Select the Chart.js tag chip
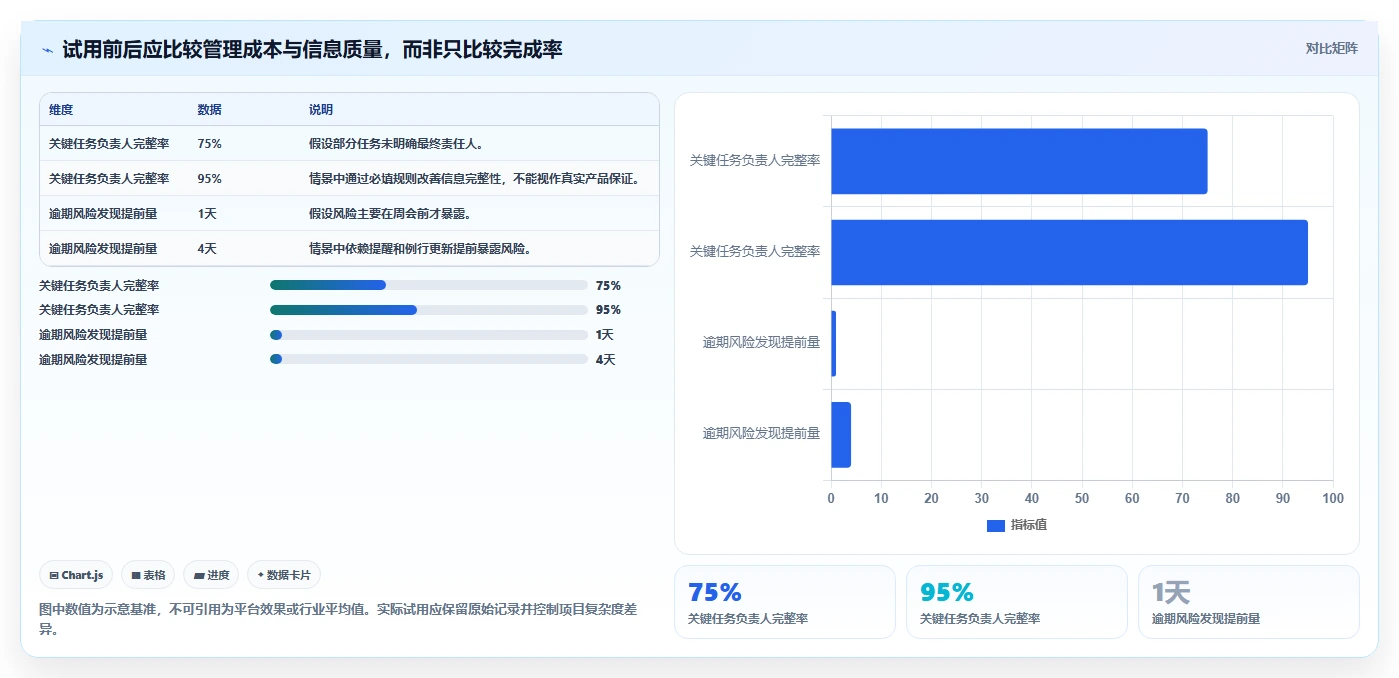 tap(77, 575)
